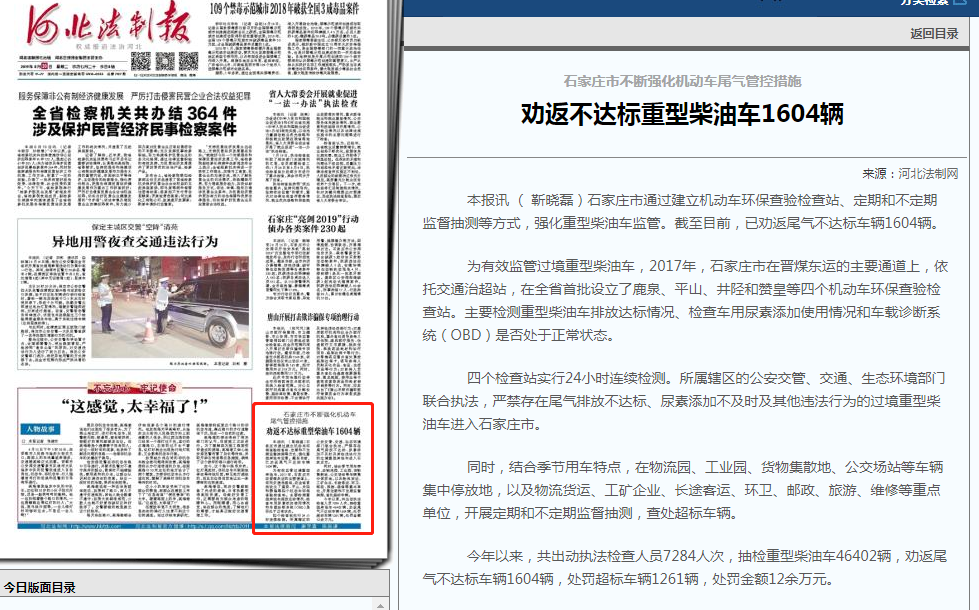Open the 异地用警夜查交通违法行为 article

[135, 242]
